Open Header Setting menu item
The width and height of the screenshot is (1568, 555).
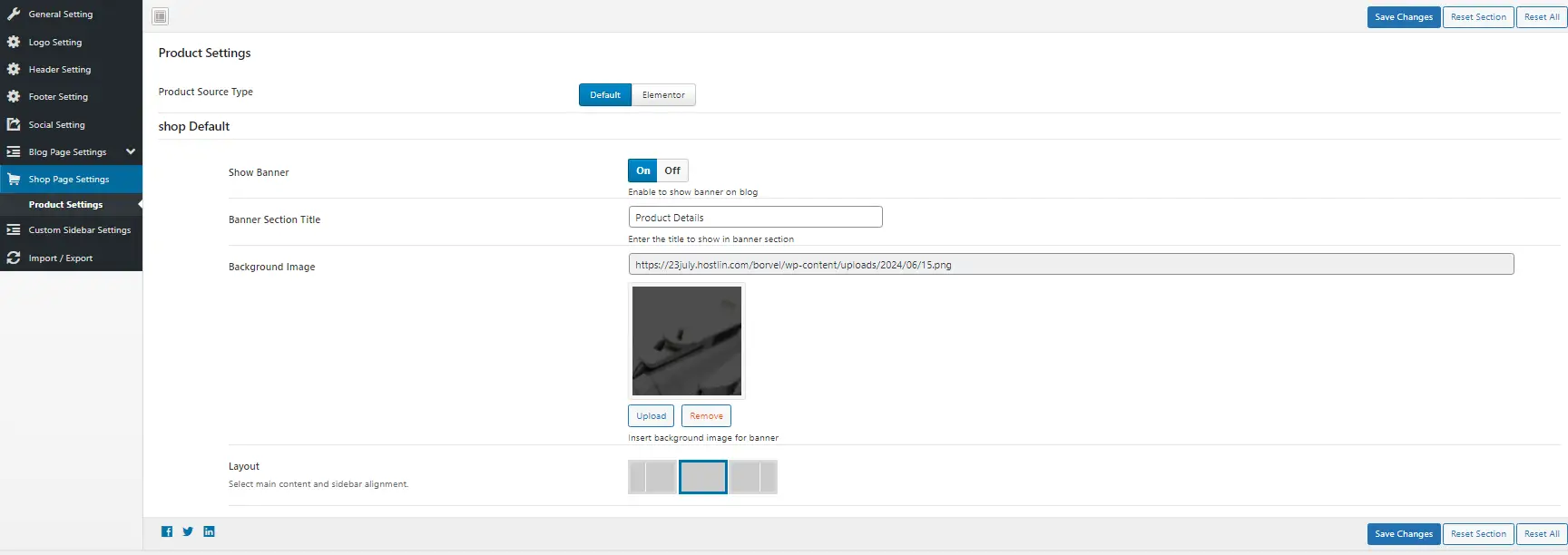(60, 70)
